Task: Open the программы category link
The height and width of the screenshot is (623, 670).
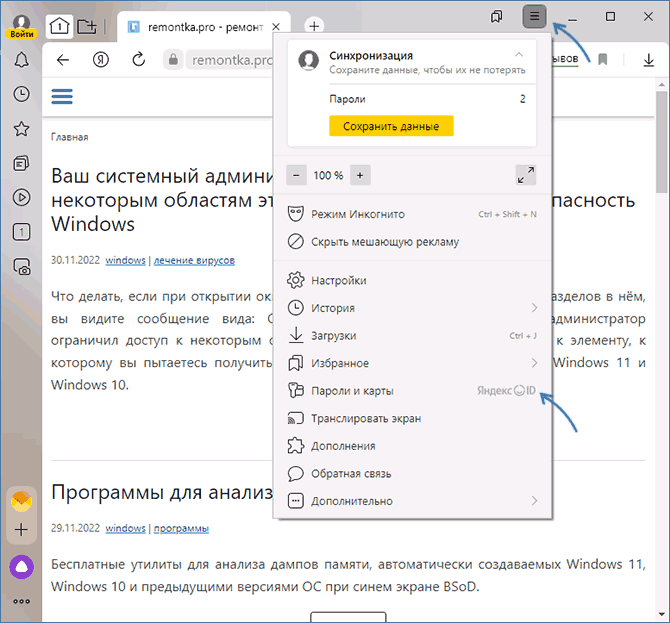Action: pos(181,528)
